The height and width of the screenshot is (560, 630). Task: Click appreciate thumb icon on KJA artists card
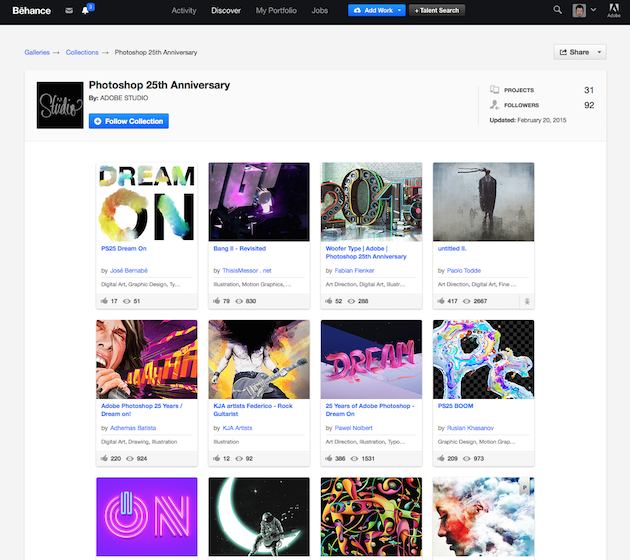tap(217, 458)
